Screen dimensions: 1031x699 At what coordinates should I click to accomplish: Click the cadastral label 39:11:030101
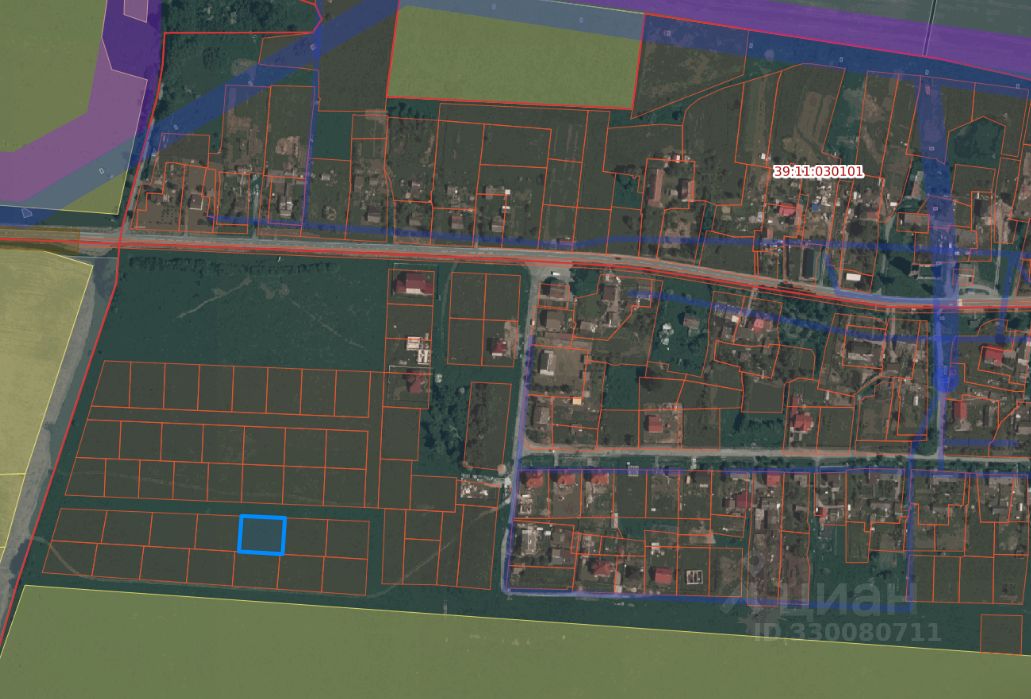click(818, 172)
